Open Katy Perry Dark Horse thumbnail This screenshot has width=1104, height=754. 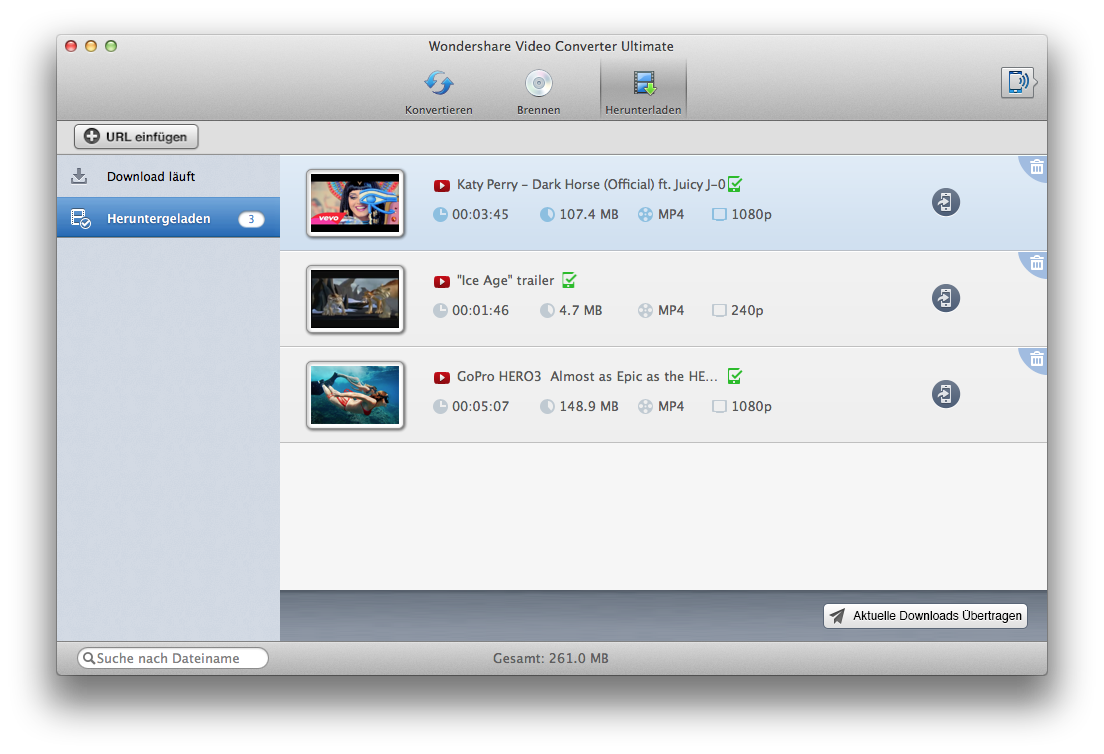(355, 203)
